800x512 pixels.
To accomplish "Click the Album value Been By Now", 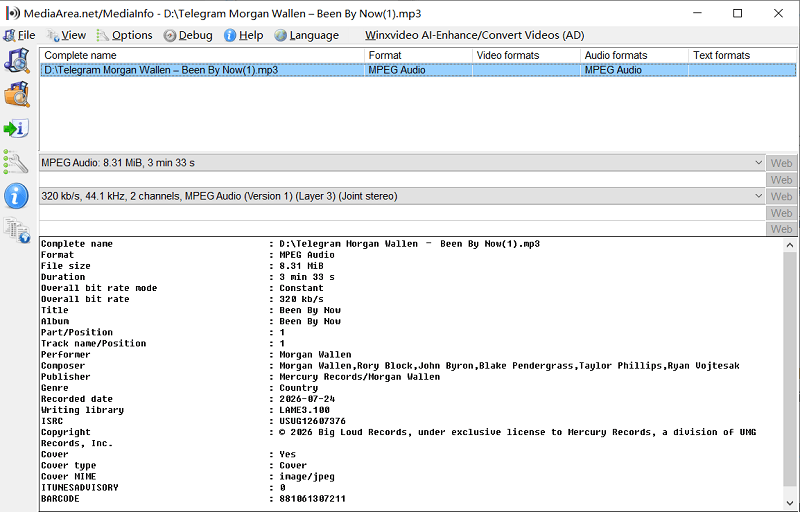I will point(310,321).
